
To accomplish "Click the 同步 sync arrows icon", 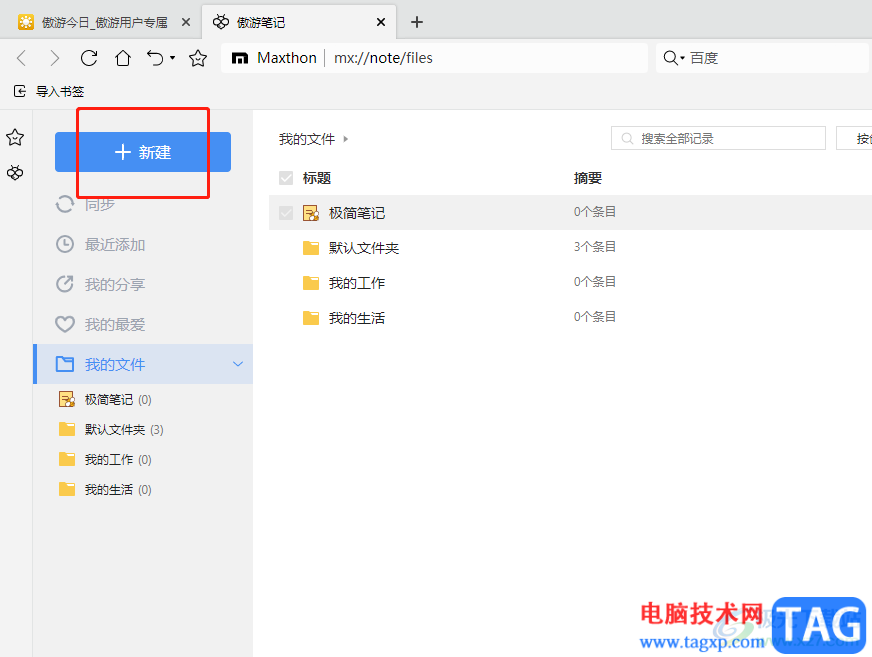I will (x=65, y=204).
